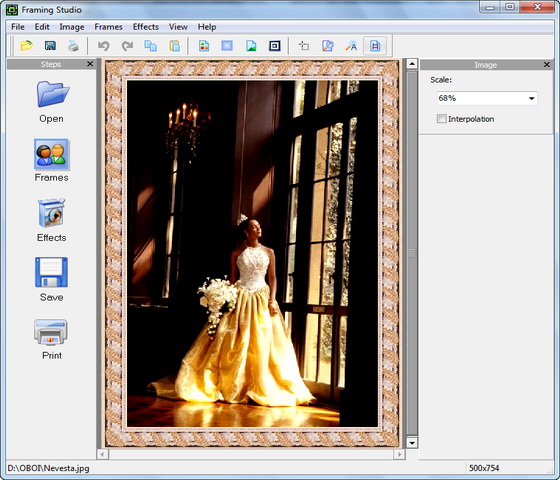Image resolution: width=560 pixels, height=480 pixels.
Task: Open the Effects menu
Action: 146,27
